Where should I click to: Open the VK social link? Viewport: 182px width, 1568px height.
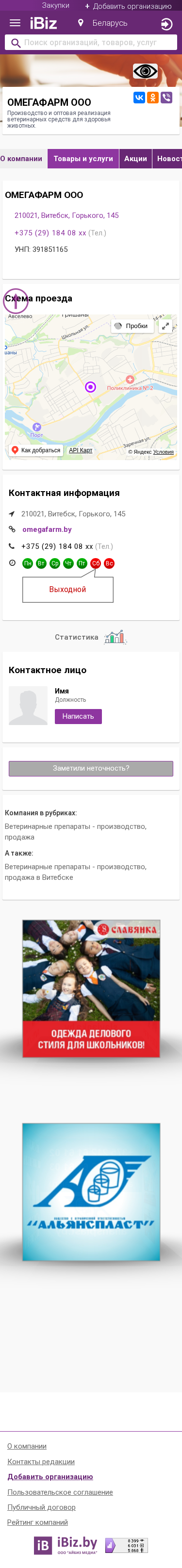point(139,98)
